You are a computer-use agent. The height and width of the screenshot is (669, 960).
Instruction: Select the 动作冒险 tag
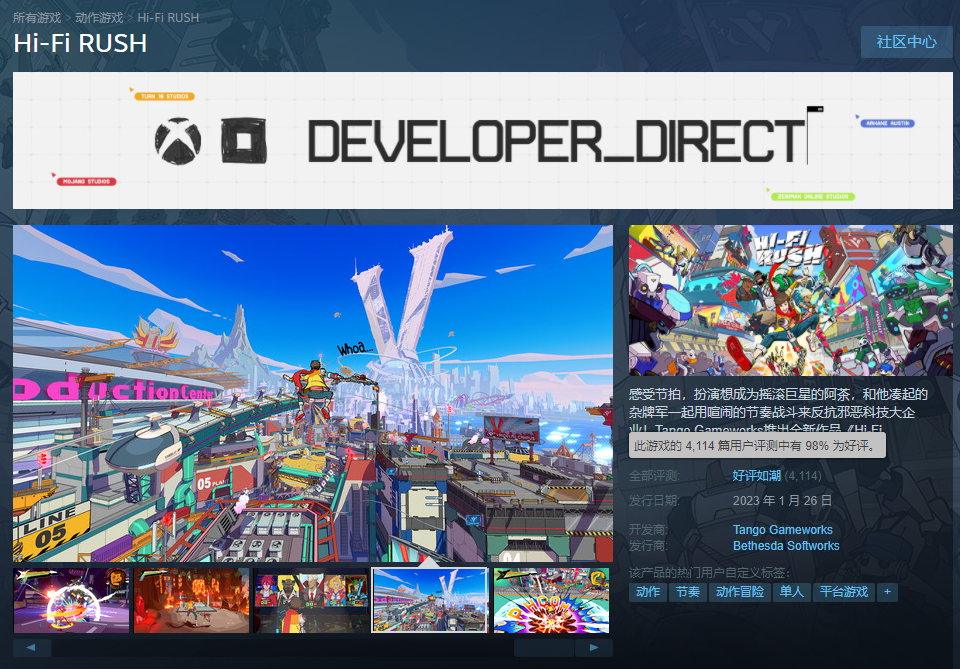click(x=740, y=592)
